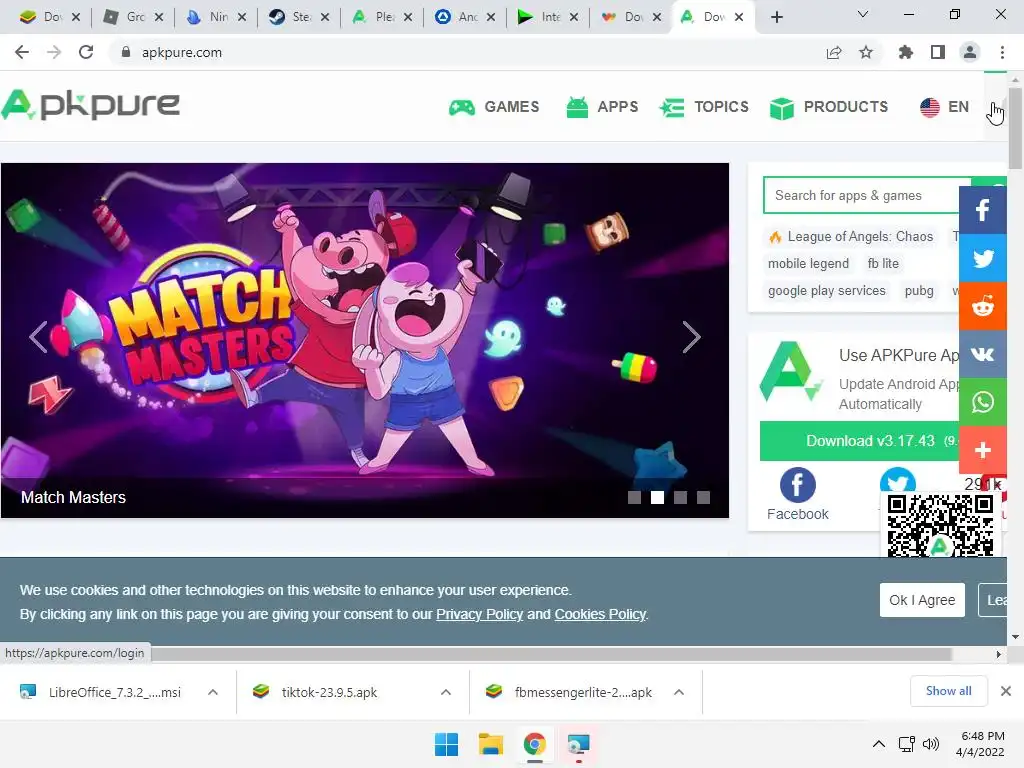Switch to the Steam tab

click(298, 17)
